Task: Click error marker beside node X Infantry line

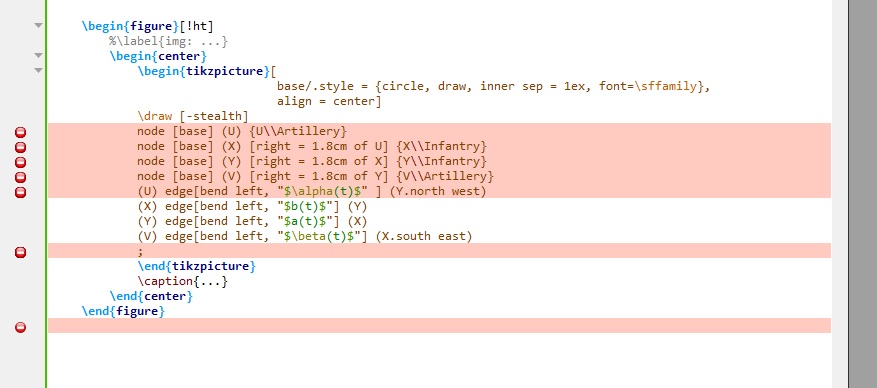Action: tap(20, 147)
